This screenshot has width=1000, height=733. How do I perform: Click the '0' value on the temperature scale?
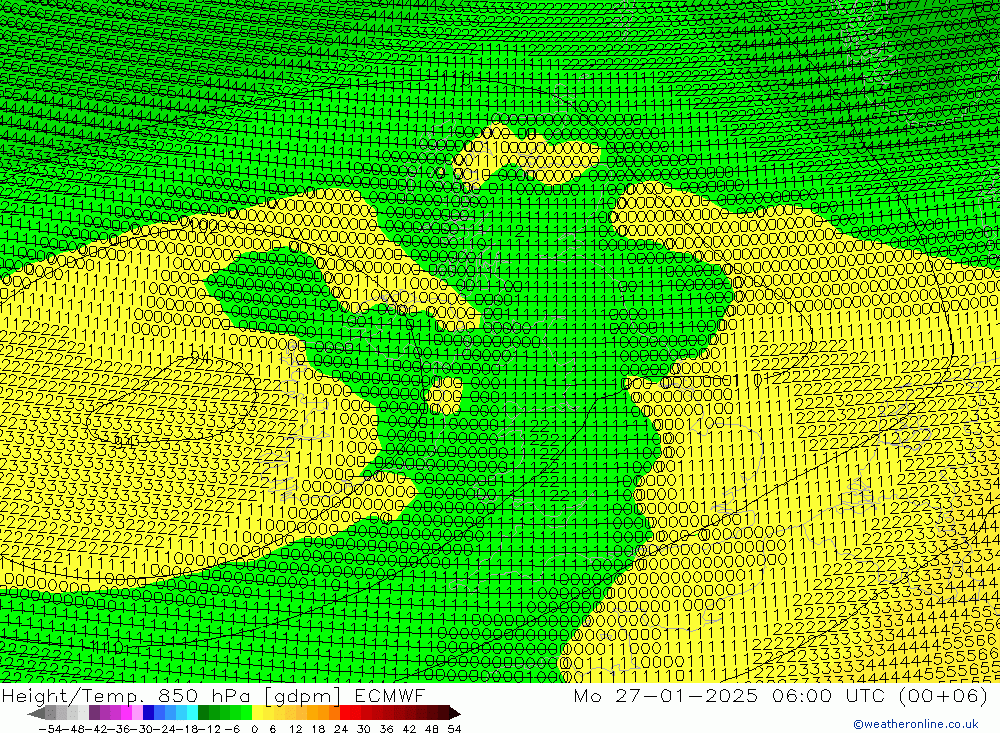pyautogui.click(x=254, y=729)
